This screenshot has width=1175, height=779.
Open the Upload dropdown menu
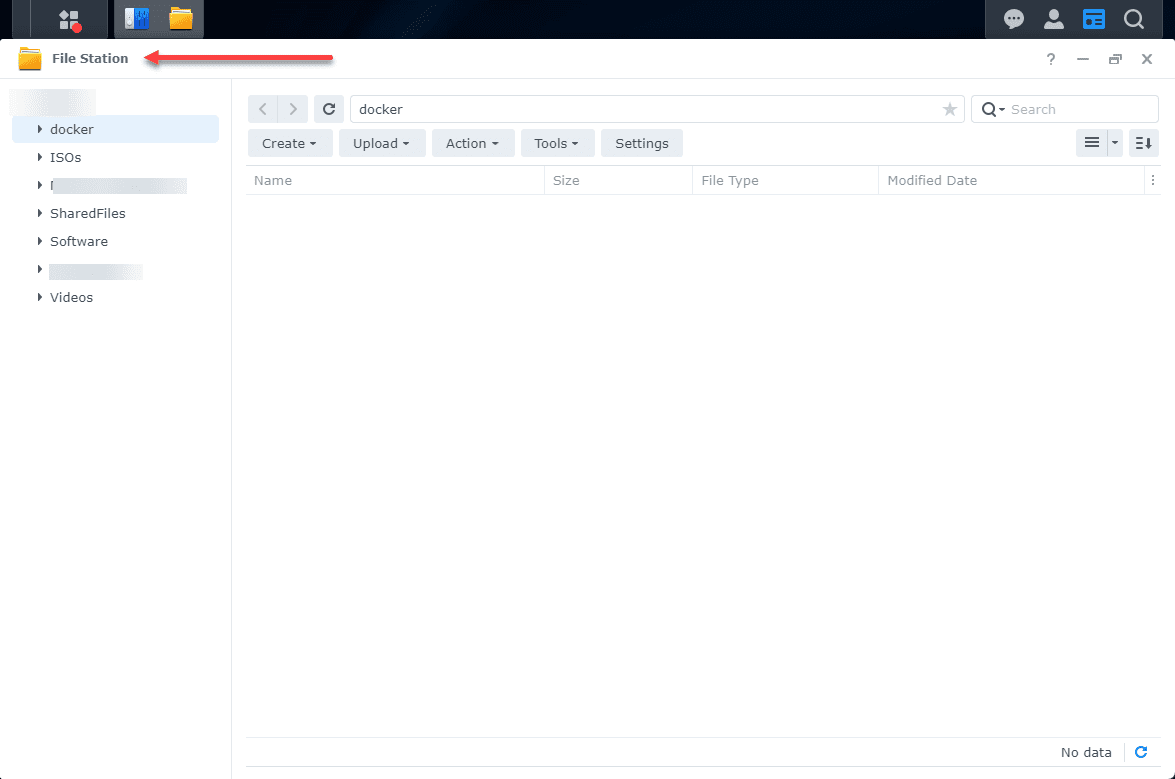point(381,143)
